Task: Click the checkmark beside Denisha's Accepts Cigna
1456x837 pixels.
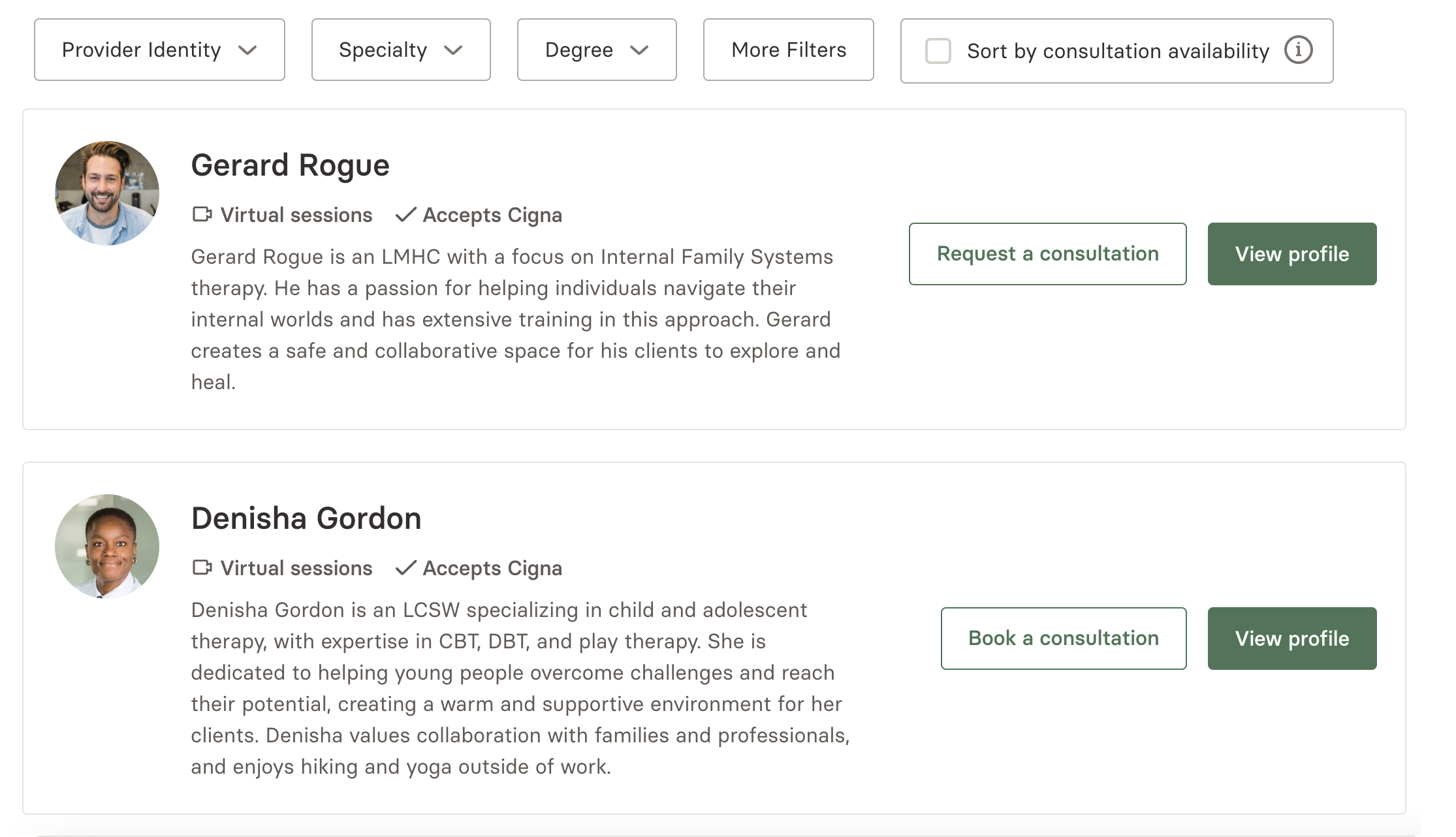Action: tap(406, 567)
